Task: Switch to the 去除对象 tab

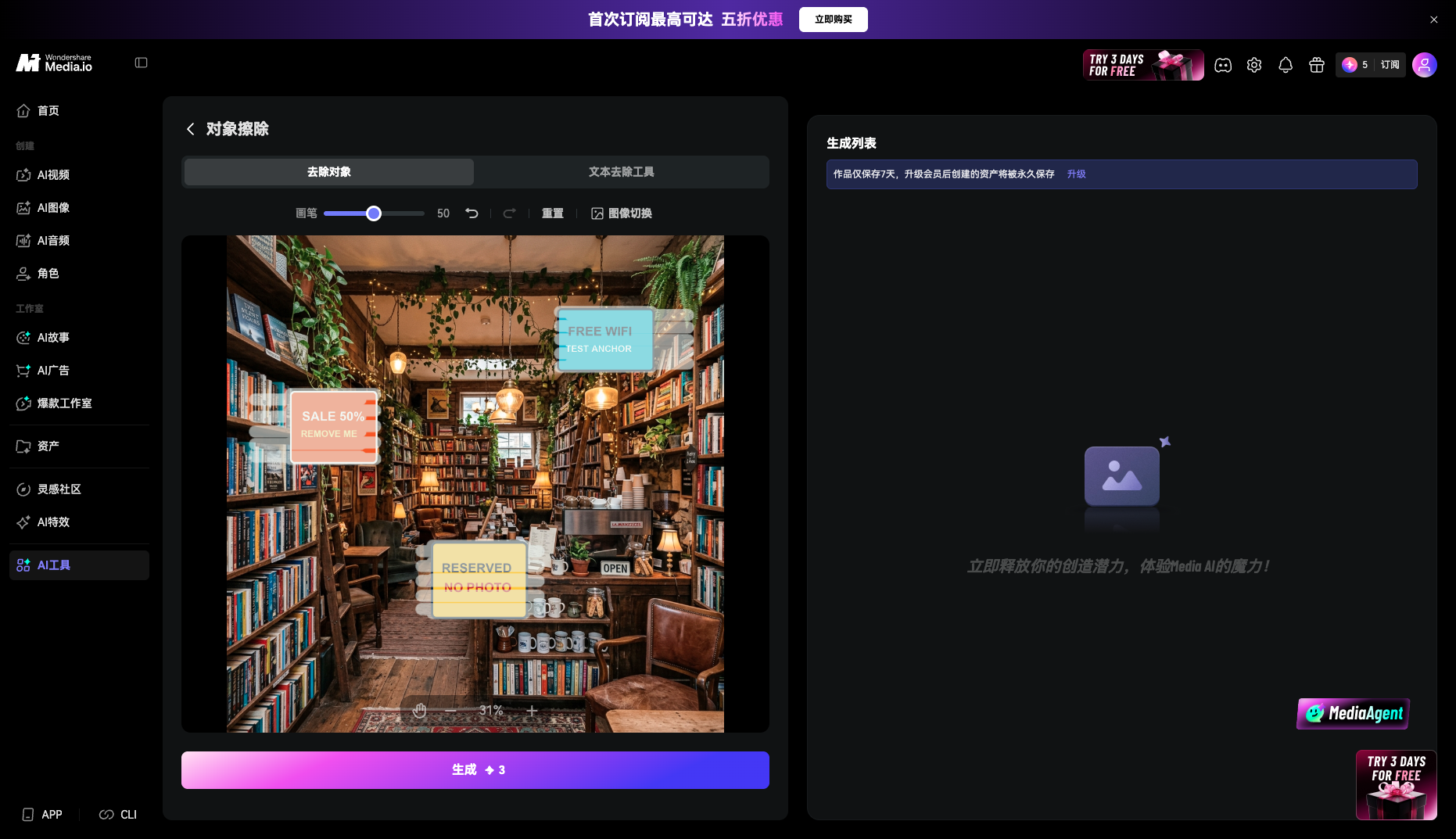Action: (329, 172)
